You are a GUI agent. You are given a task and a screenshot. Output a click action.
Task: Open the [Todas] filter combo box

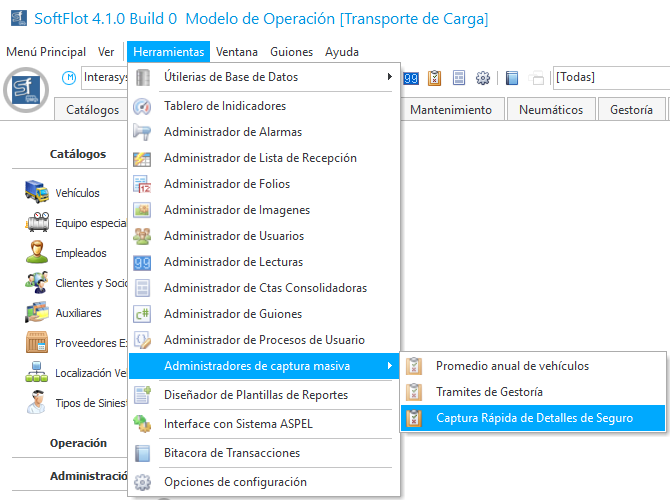pos(610,78)
